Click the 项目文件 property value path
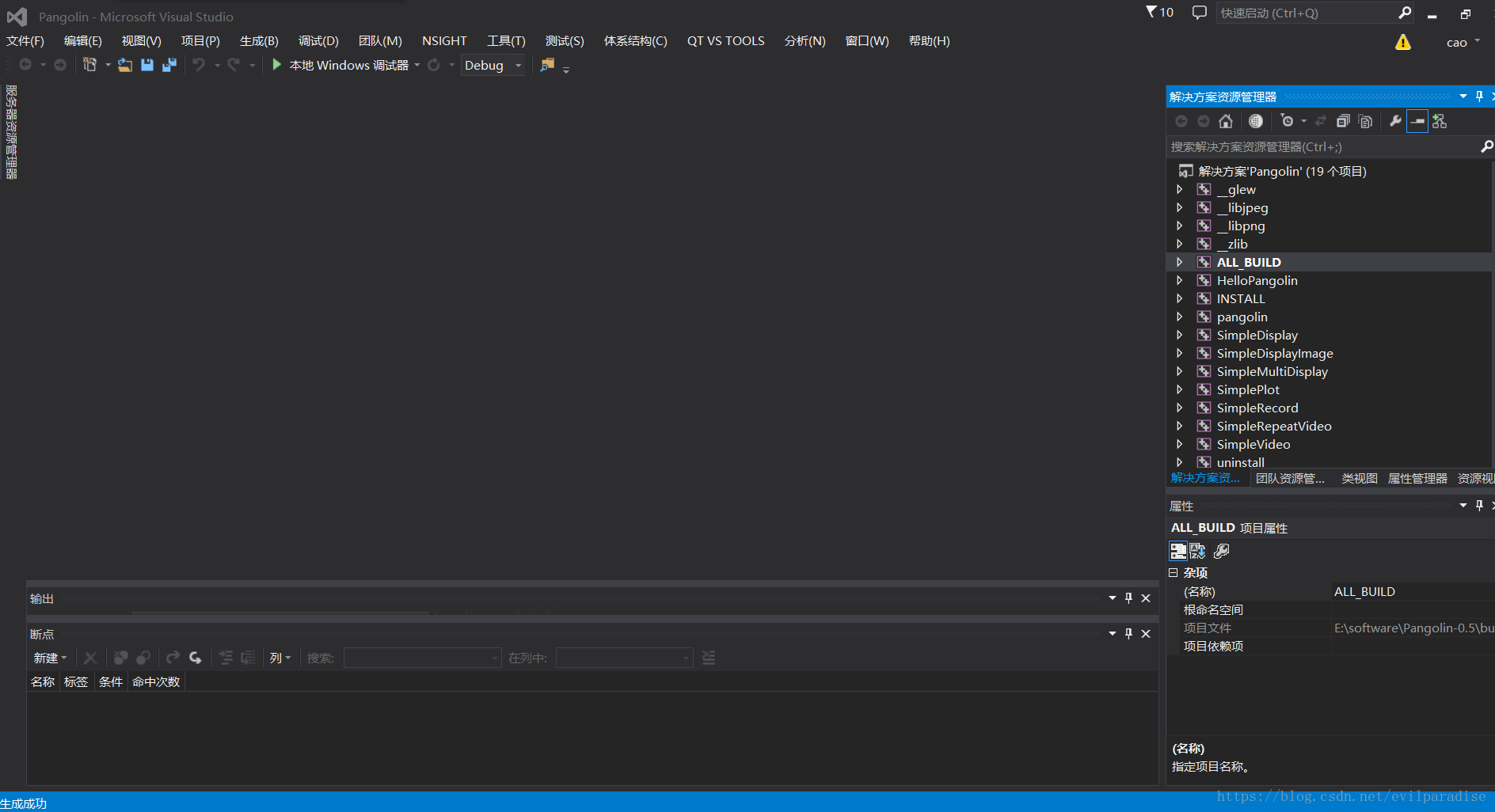Screen dimensions: 1495x812 click(x=1413, y=628)
